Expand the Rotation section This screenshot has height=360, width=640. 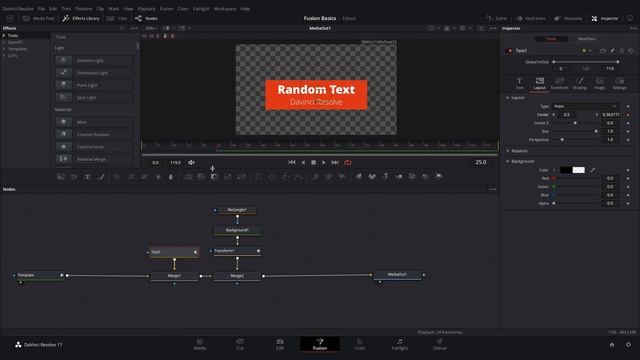[507, 151]
